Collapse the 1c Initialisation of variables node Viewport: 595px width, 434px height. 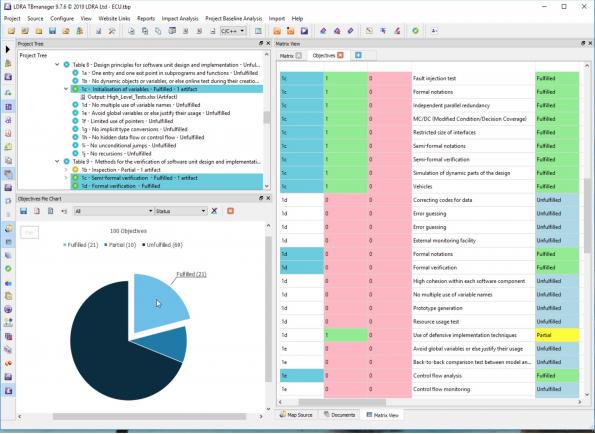[x=66, y=89]
